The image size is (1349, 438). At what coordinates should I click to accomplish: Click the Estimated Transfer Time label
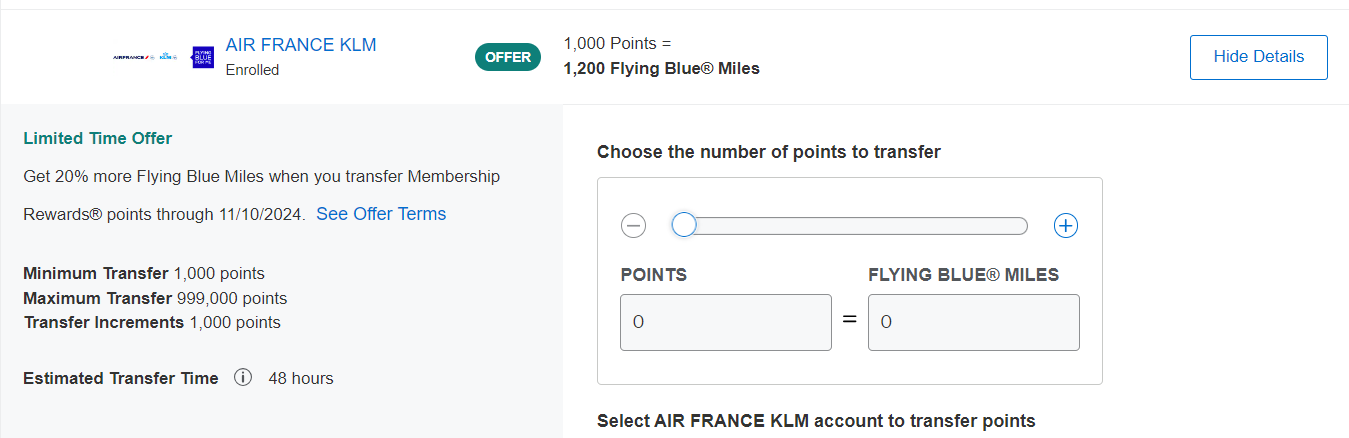pos(120,378)
